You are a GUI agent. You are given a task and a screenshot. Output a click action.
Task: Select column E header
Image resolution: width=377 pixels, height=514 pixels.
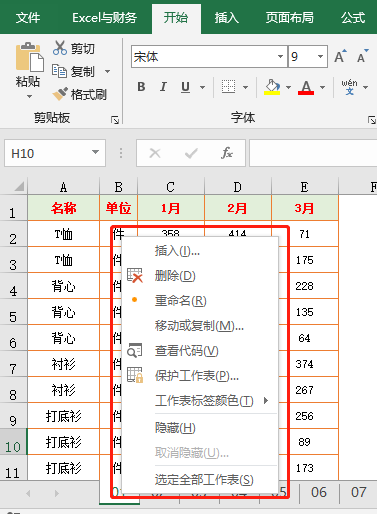[x=305, y=187]
